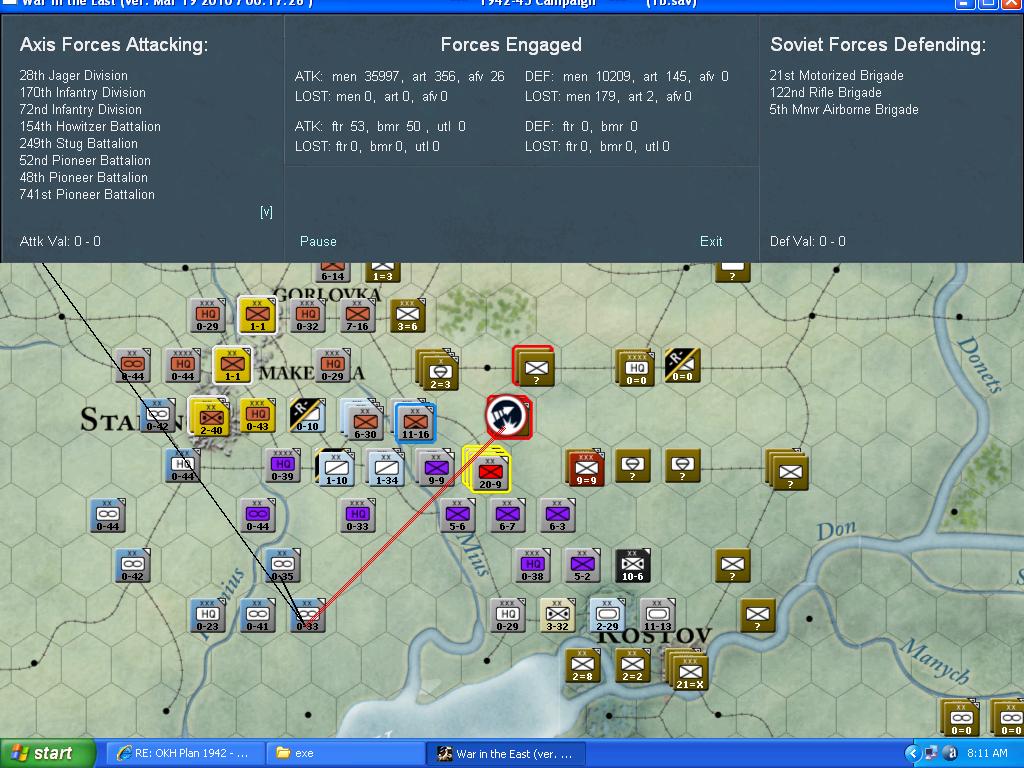Screen dimensions: 1024x768
Task: Click the Attk Val: 0 - 0 text
Action: [60, 241]
